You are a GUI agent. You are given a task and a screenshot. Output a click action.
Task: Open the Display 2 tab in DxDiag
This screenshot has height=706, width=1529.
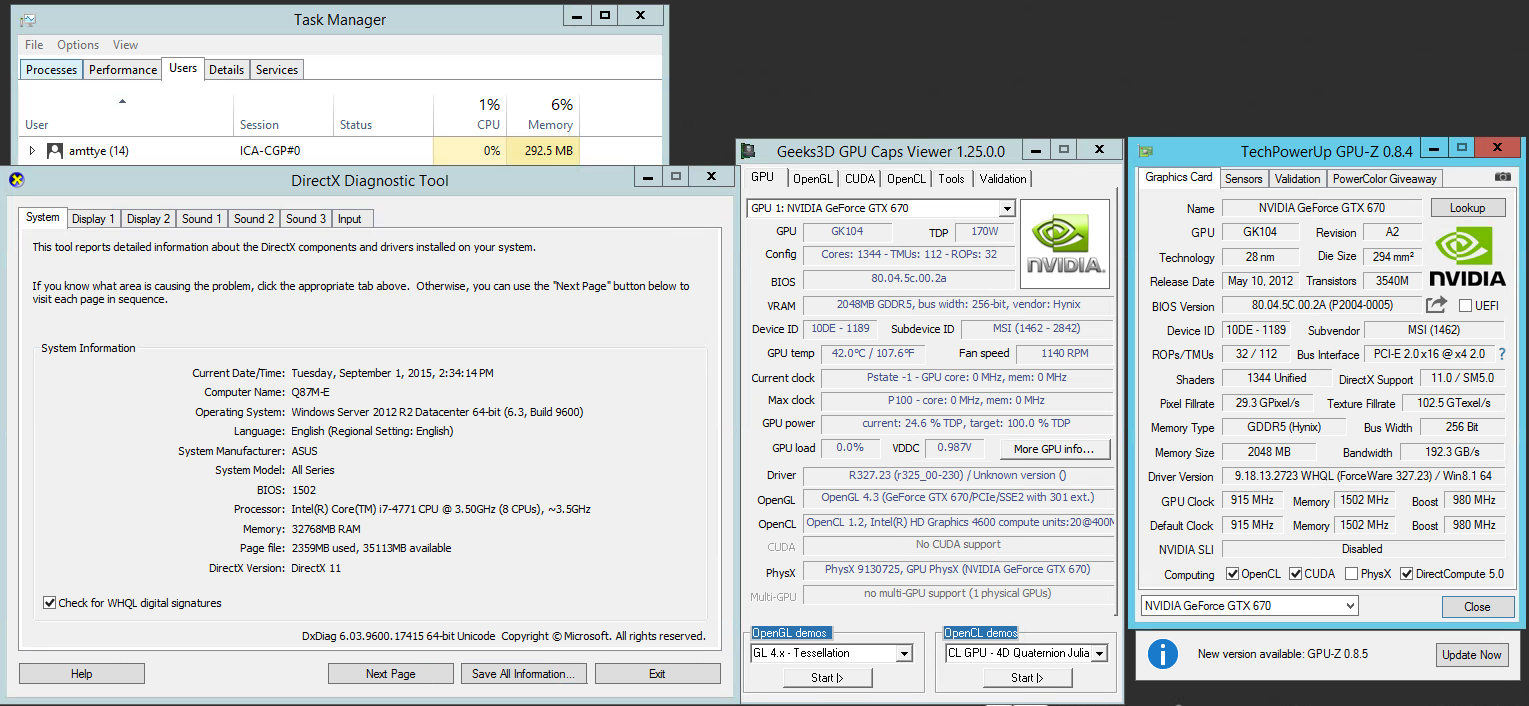(148, 218)
